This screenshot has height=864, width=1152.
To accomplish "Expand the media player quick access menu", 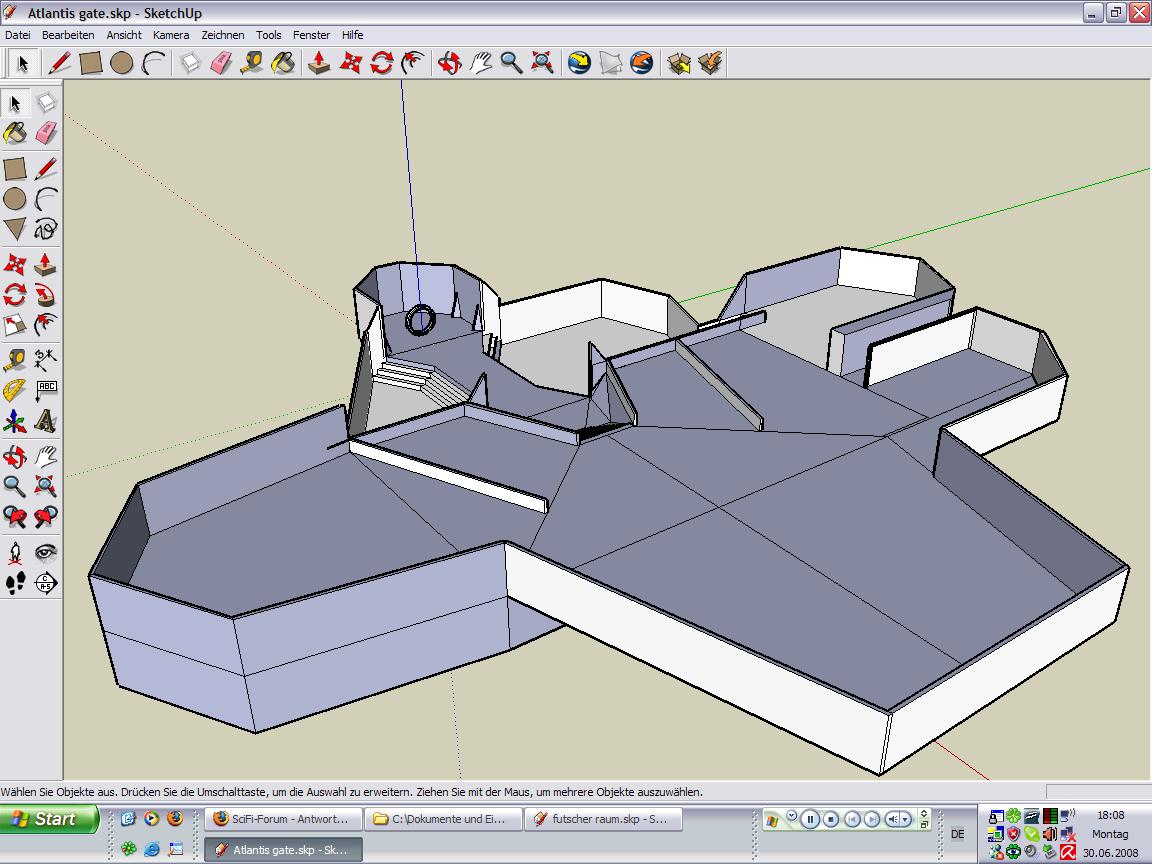I will pos(791,816).
